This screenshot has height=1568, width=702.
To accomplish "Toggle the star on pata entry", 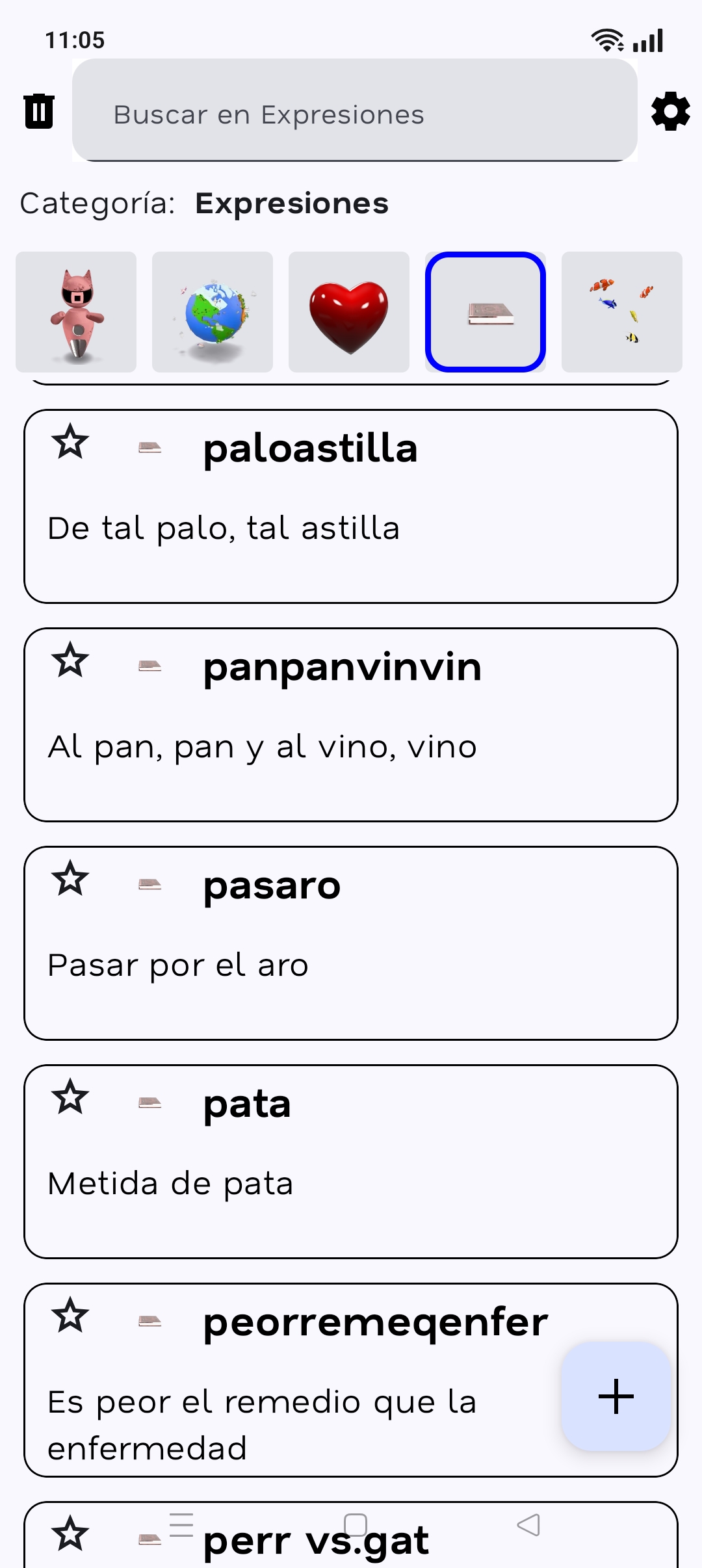I will coord(70,1097).
